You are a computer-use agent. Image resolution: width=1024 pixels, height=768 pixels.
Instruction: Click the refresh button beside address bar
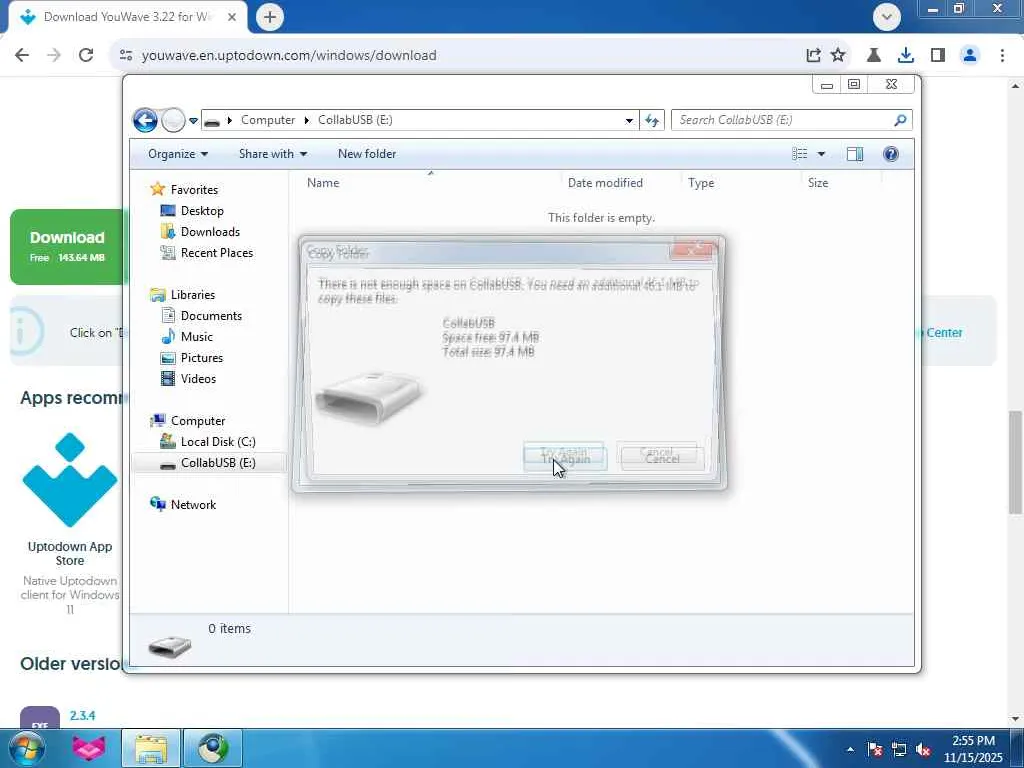point(652,120)
